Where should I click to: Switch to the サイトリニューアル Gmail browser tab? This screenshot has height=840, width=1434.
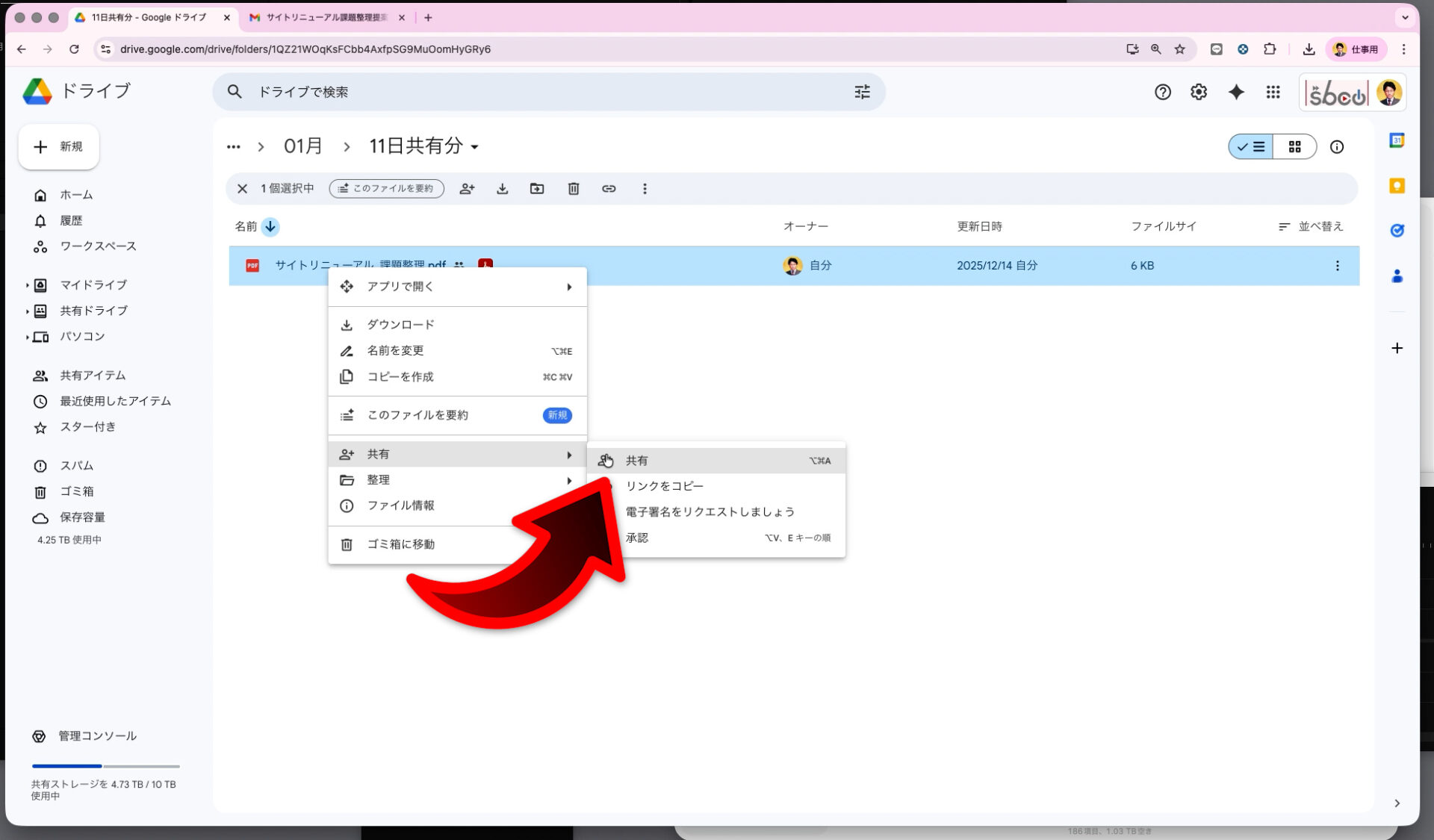pyautogui.click(x=321, y=17)
